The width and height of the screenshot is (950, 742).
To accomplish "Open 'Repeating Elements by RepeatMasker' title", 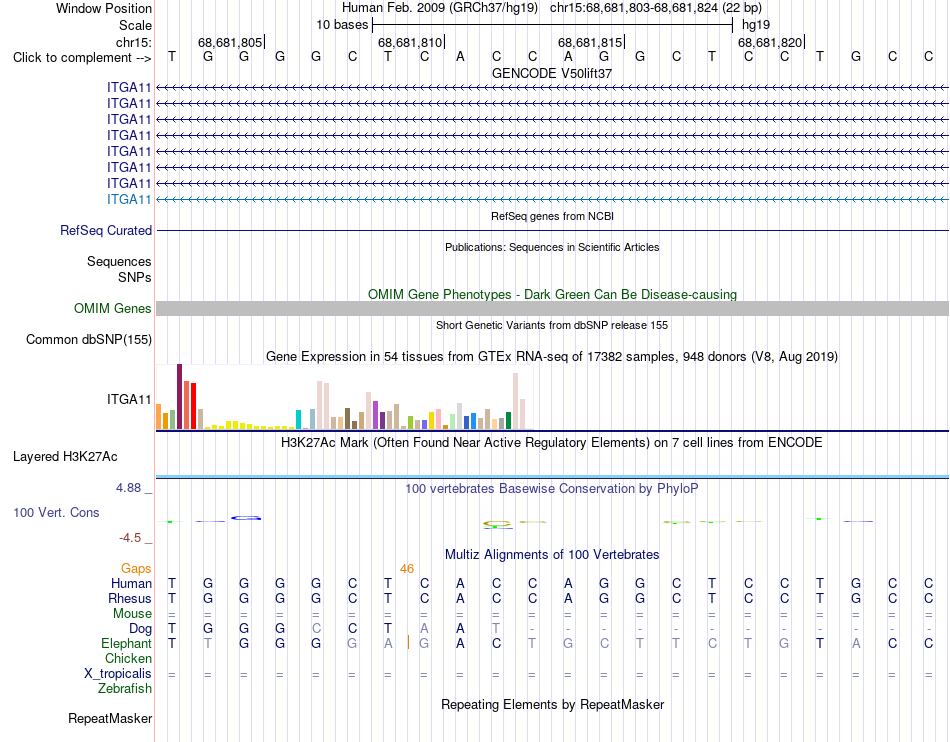I will coord(552,704).
